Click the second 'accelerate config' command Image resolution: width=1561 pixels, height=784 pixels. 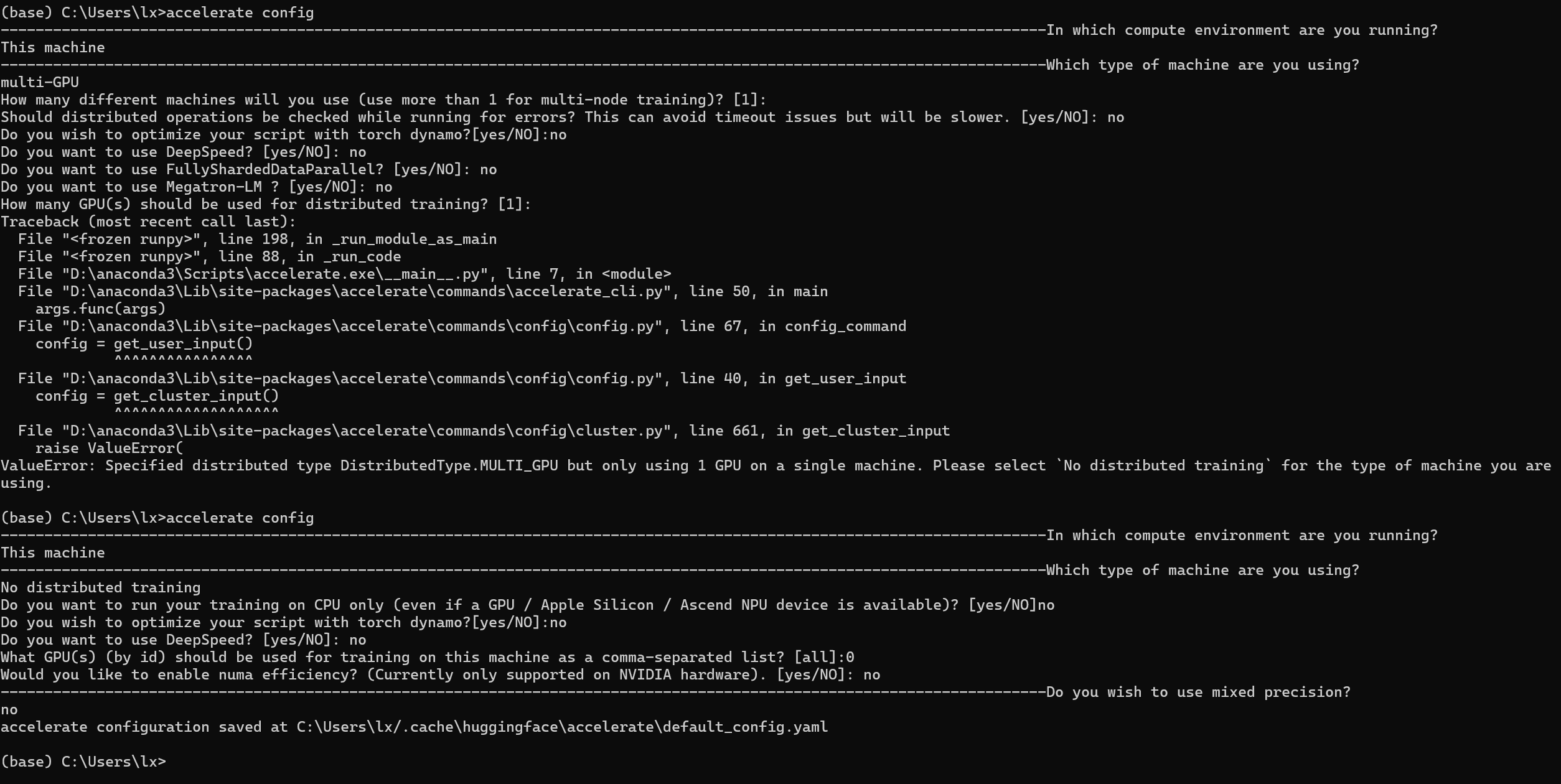tap(240, 518)
